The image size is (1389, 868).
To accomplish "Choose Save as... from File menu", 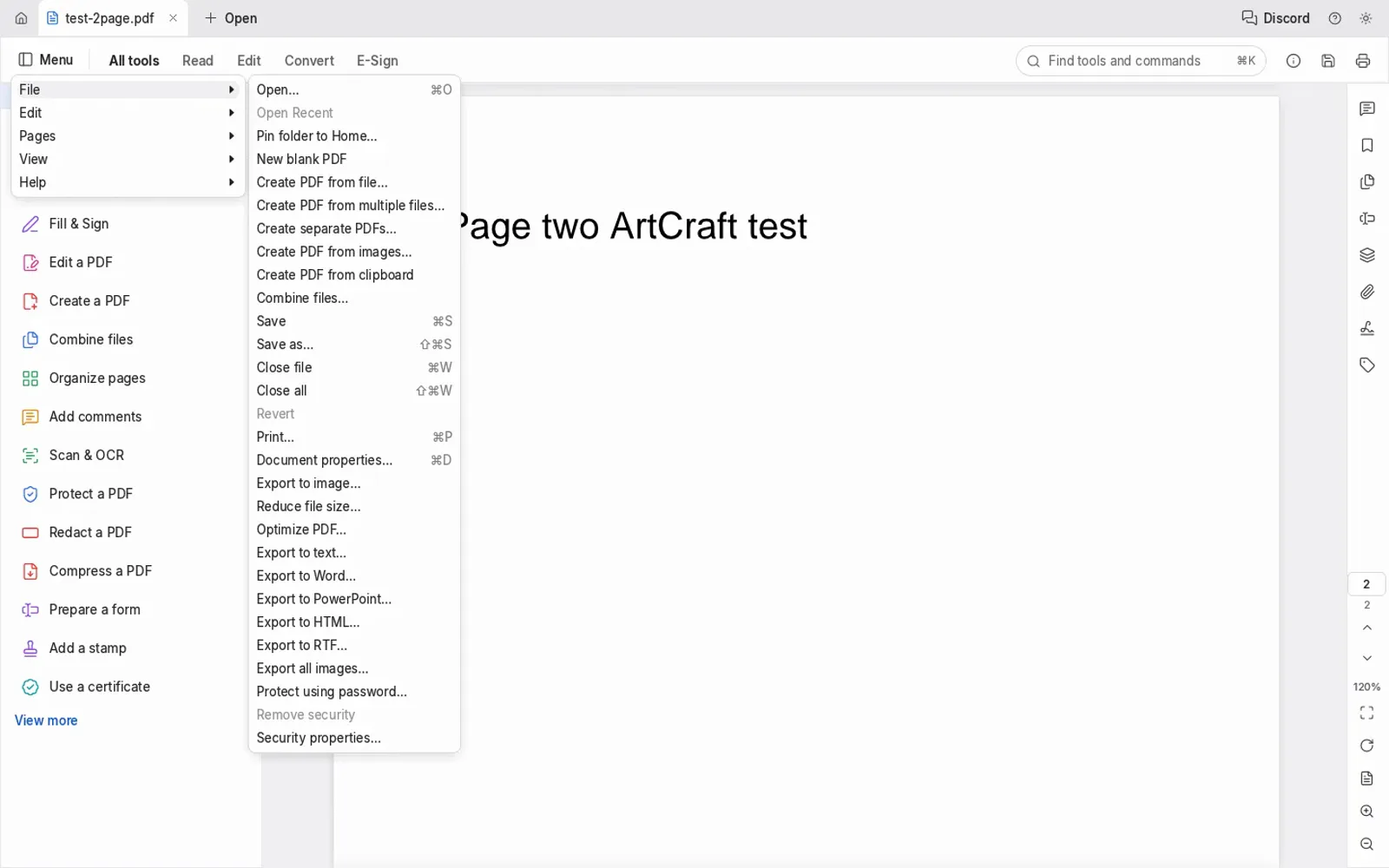I will (x=354, y=345).
